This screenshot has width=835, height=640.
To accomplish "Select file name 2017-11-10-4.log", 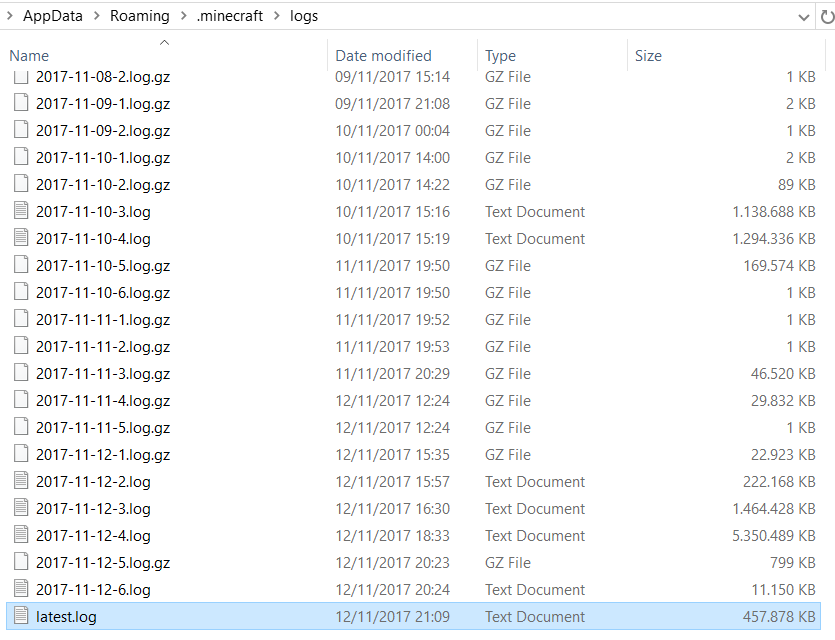I will click(93, 239).
